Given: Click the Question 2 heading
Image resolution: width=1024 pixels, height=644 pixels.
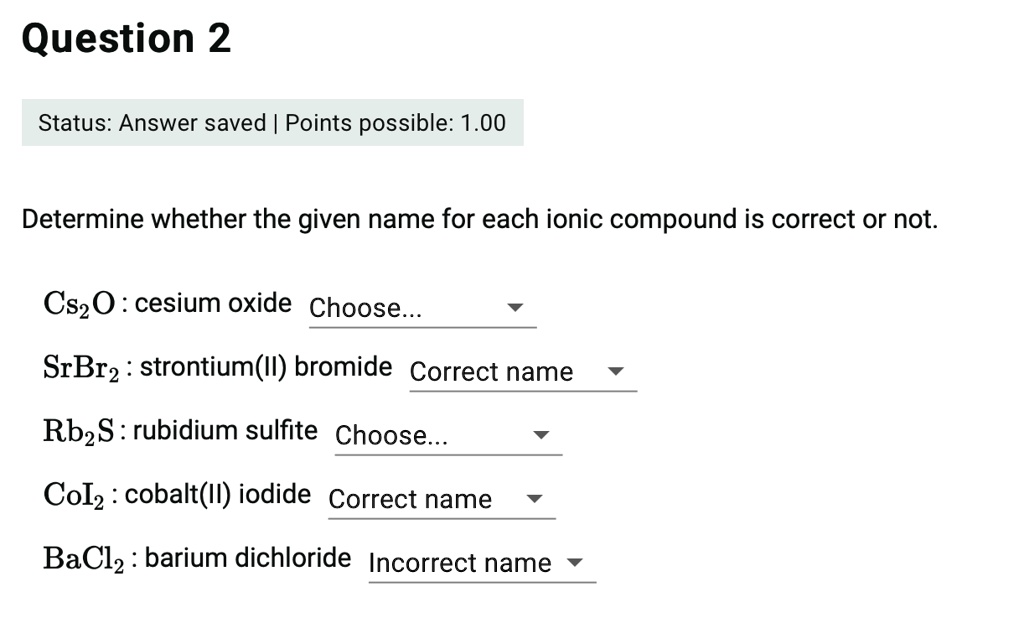Looking at the screenshot, I should [126, 39].
